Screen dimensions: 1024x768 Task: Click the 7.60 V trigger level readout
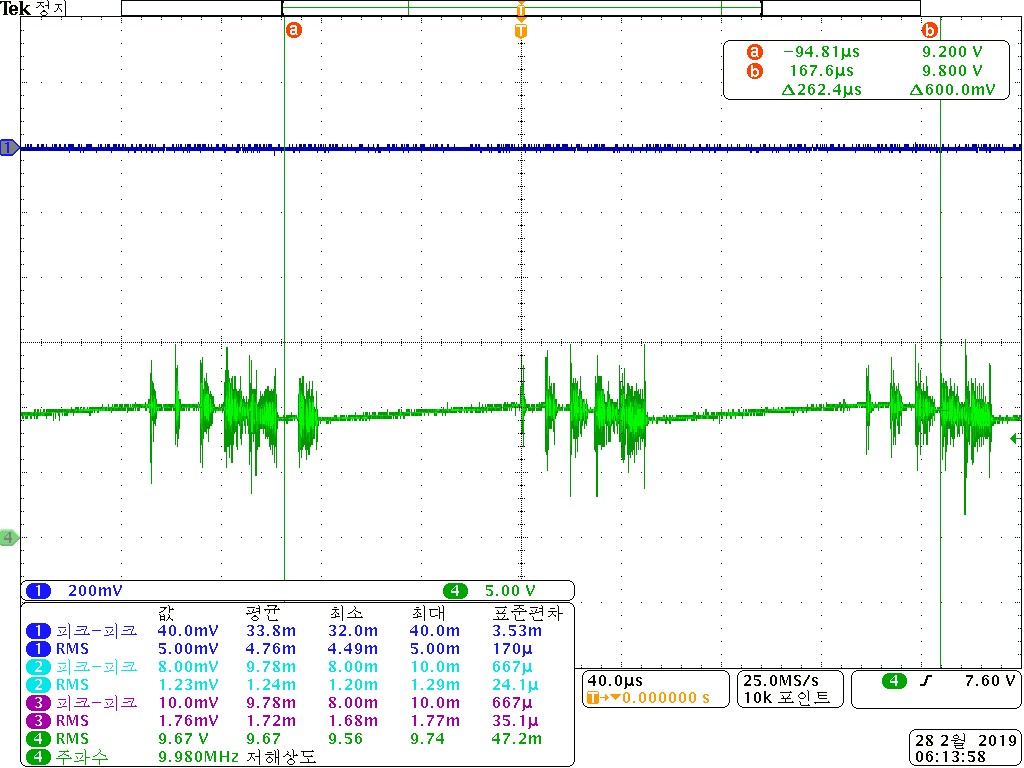tap(991, 681)
